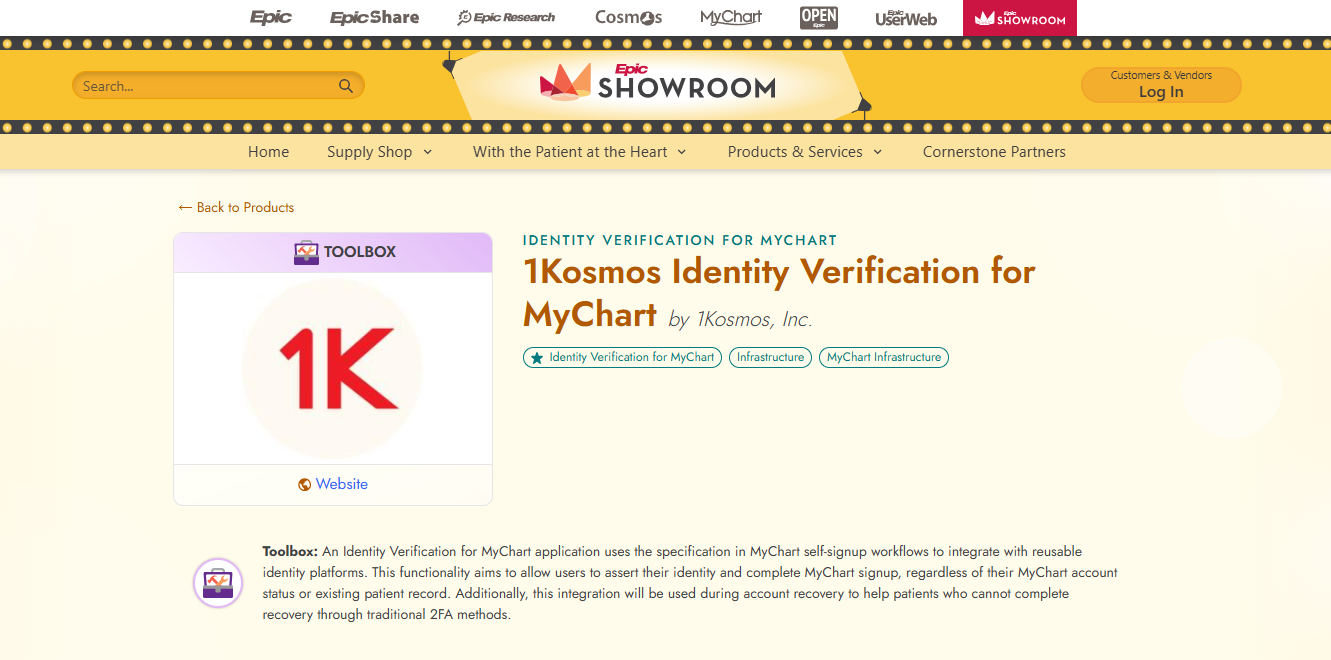Click the bold 'Toolbox:' description label
The width and height of the screenshot is (1331, 660).
pos(290,551)
